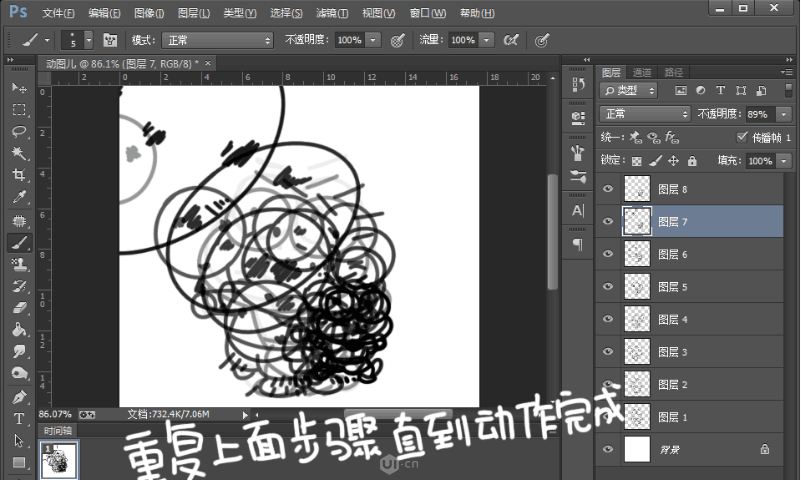Hide layer 图层 8 with eye icon
Image resolution: width=801 pixels, height=480 pixels.
tap(609, 188)
